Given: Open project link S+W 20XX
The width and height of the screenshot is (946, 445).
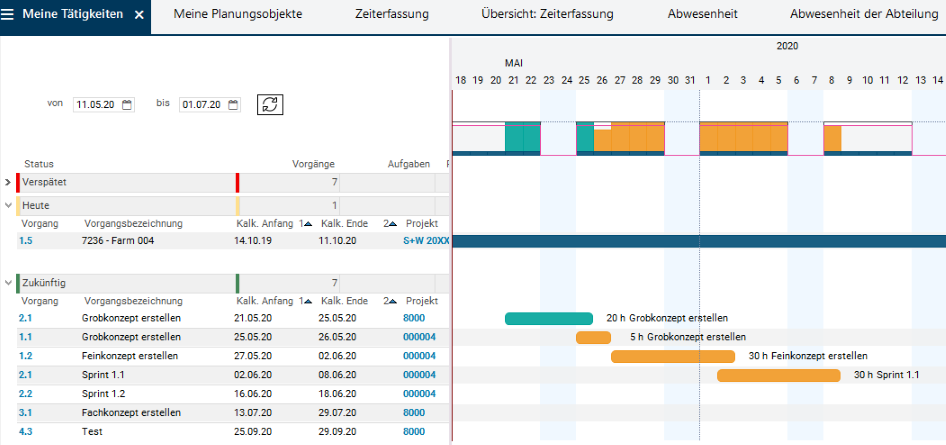Looking at the screenshot, I should coord(426,241).
